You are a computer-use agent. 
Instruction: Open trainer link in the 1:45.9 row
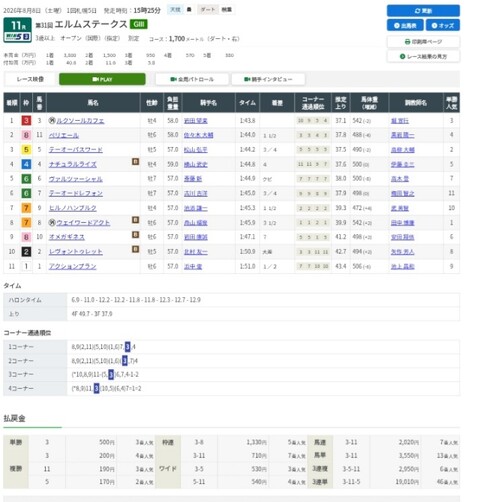pos(403,223)
